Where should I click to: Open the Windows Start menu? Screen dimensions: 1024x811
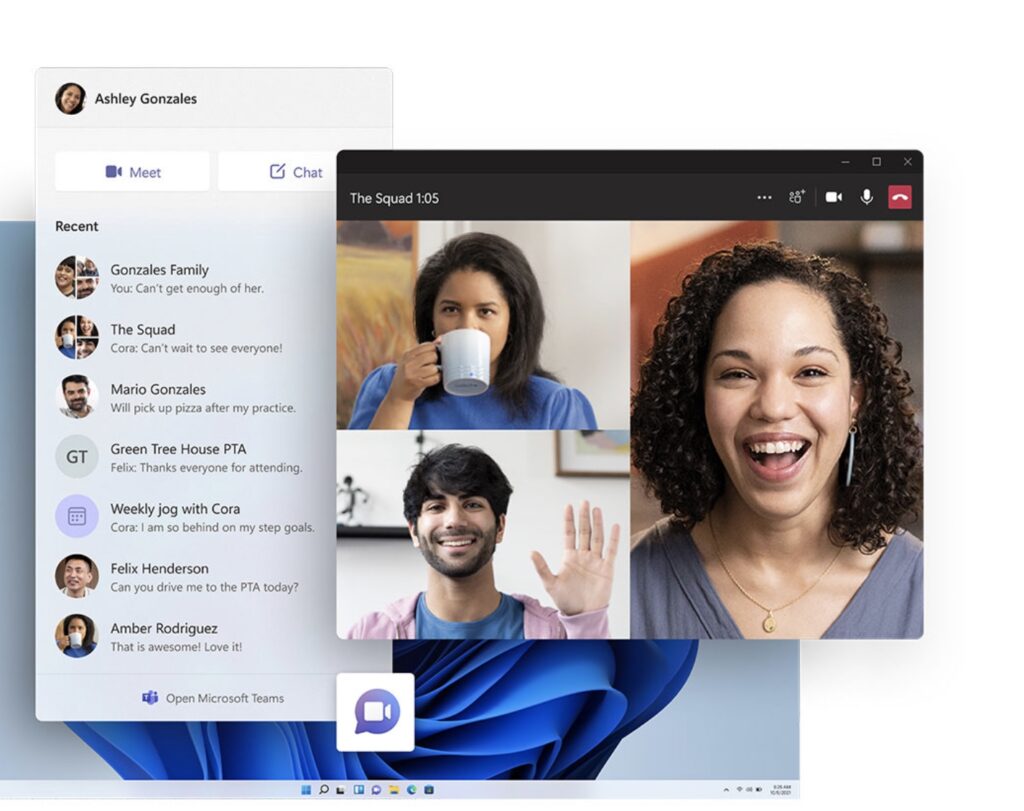pos(306,790)
